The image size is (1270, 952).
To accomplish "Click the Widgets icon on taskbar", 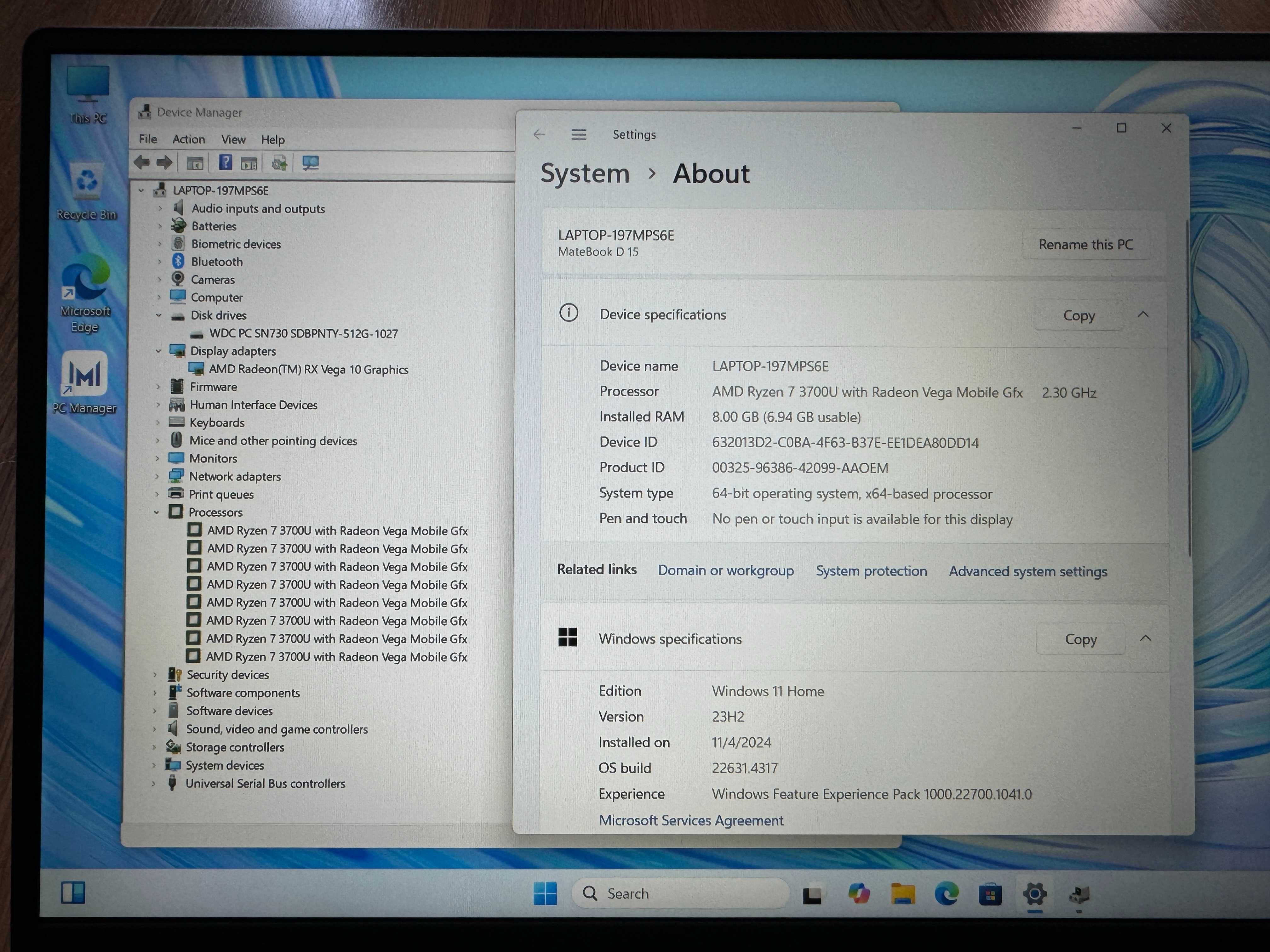I will pos(73,892).
